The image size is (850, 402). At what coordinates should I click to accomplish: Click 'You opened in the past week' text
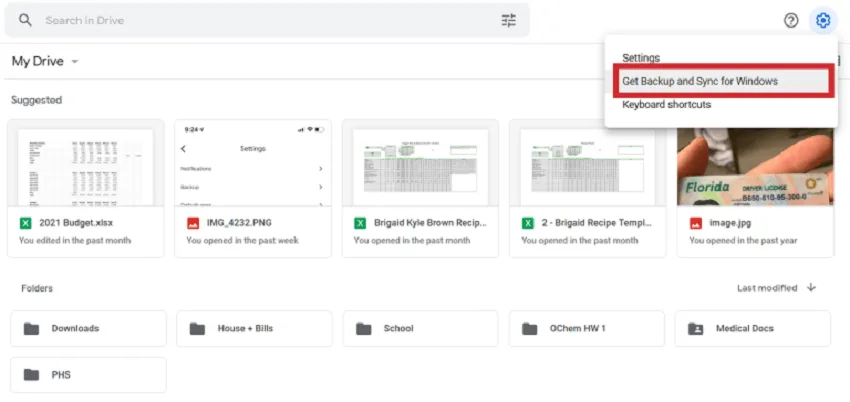pyautogui.click(x=242, y=240)
